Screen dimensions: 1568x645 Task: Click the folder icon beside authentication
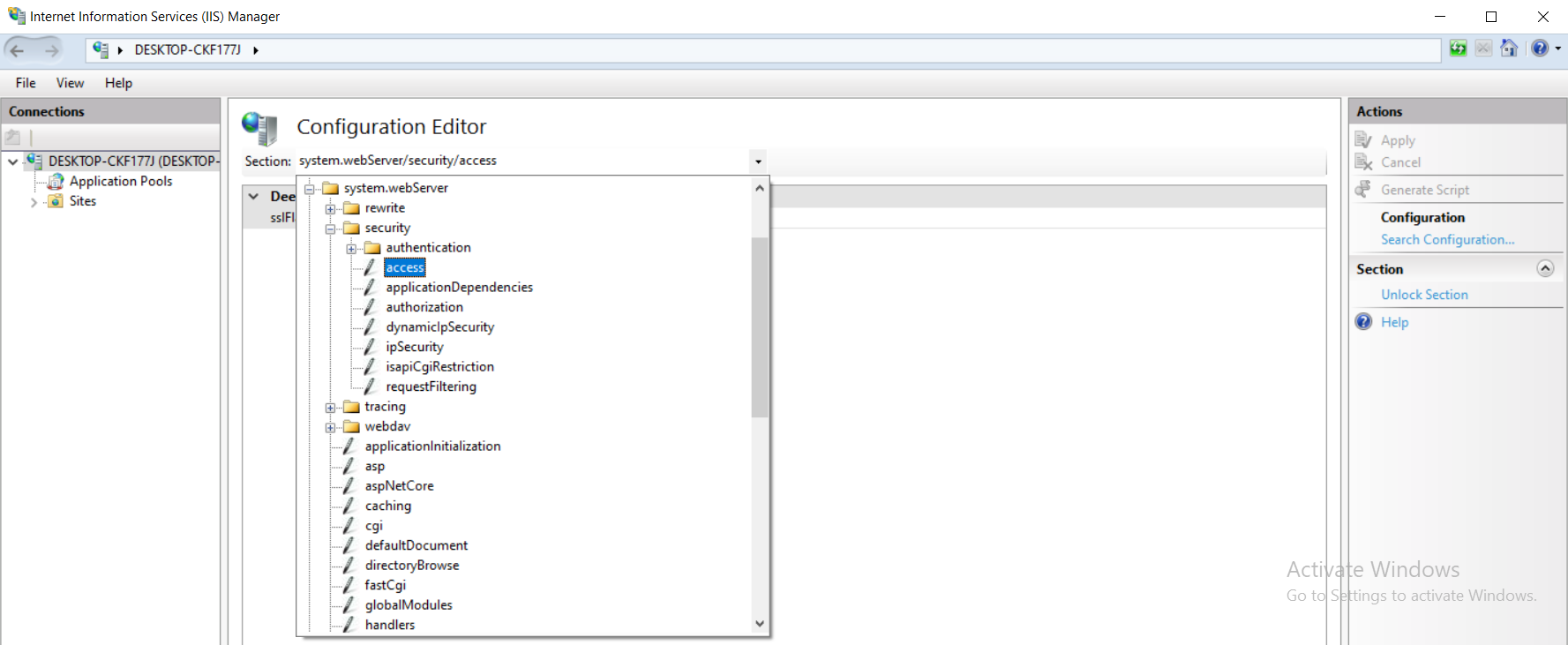[373, 248]
